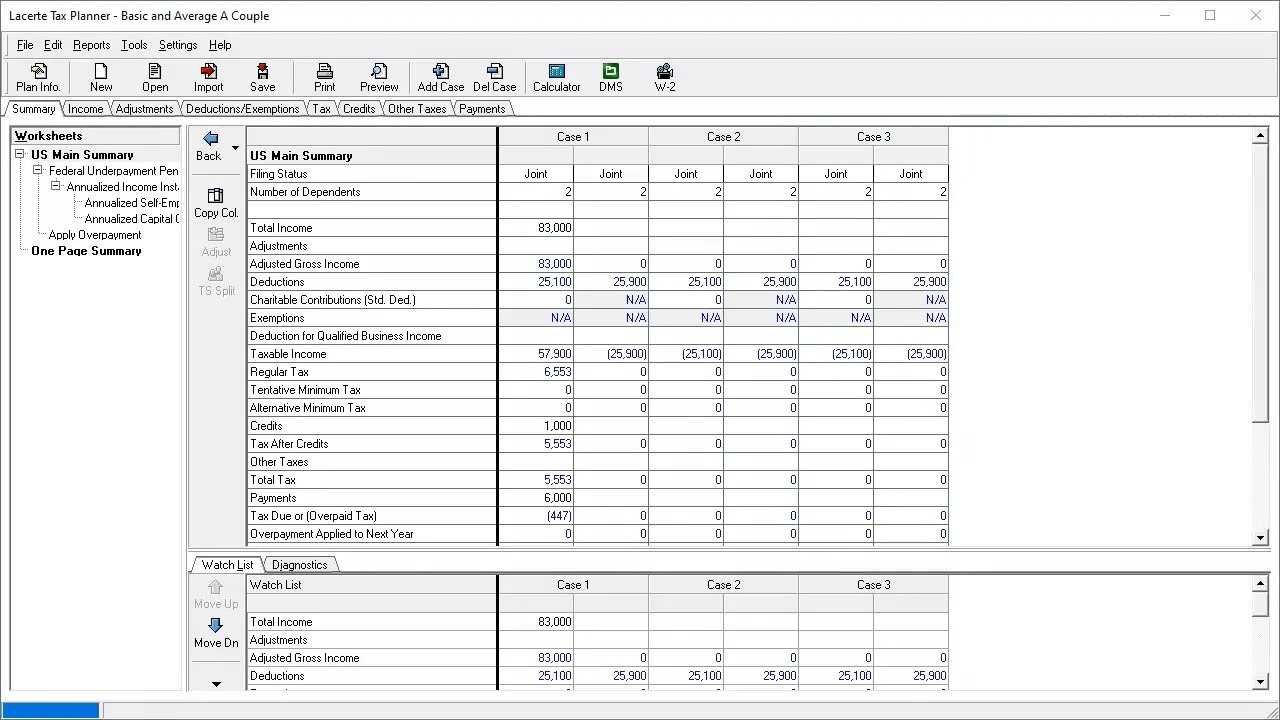Open the Reports menu
The height and width of the screenshot is (720, 1280).
click(91, 45)
